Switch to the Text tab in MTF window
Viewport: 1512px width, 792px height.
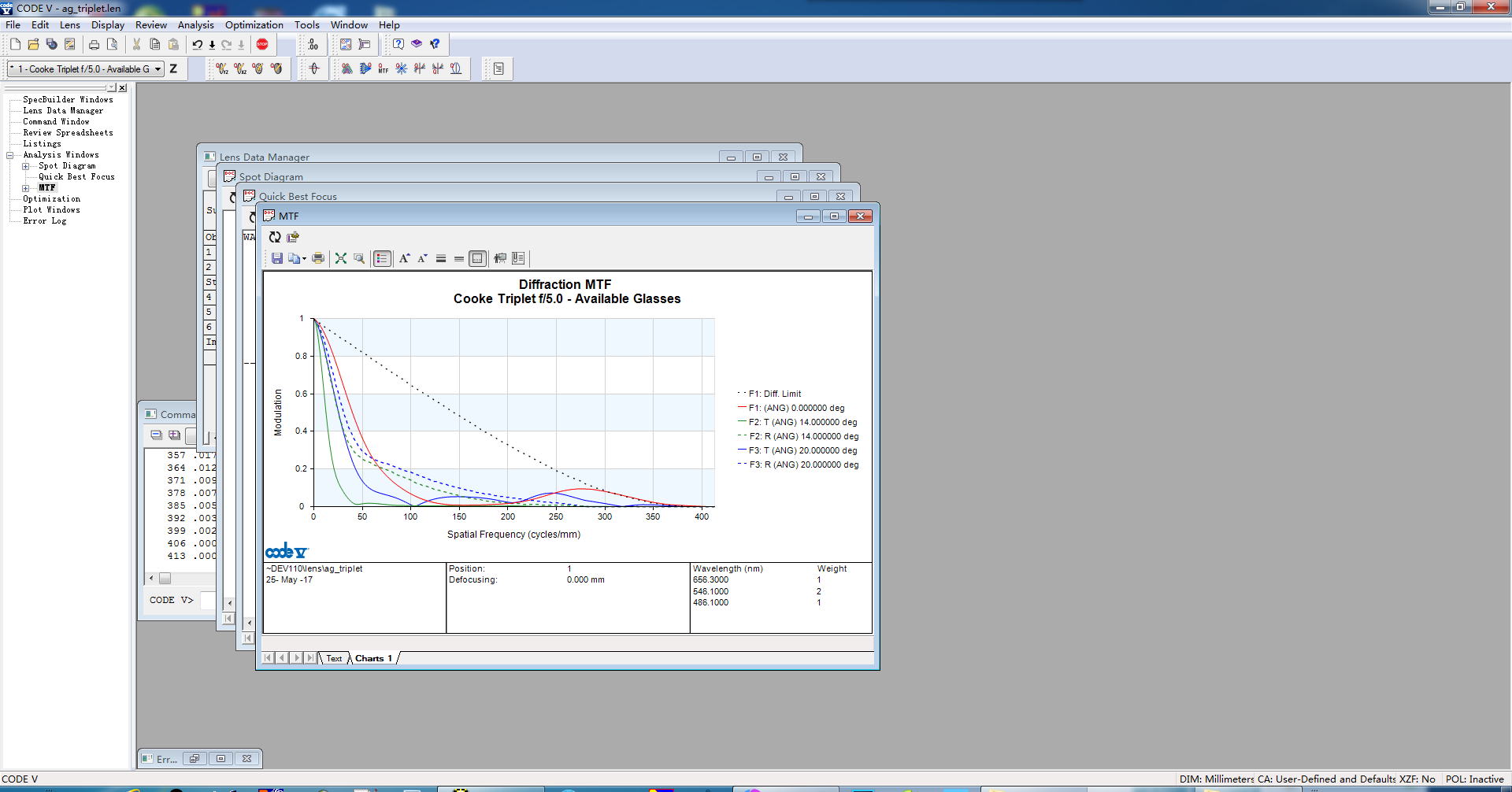coord(335,658)
